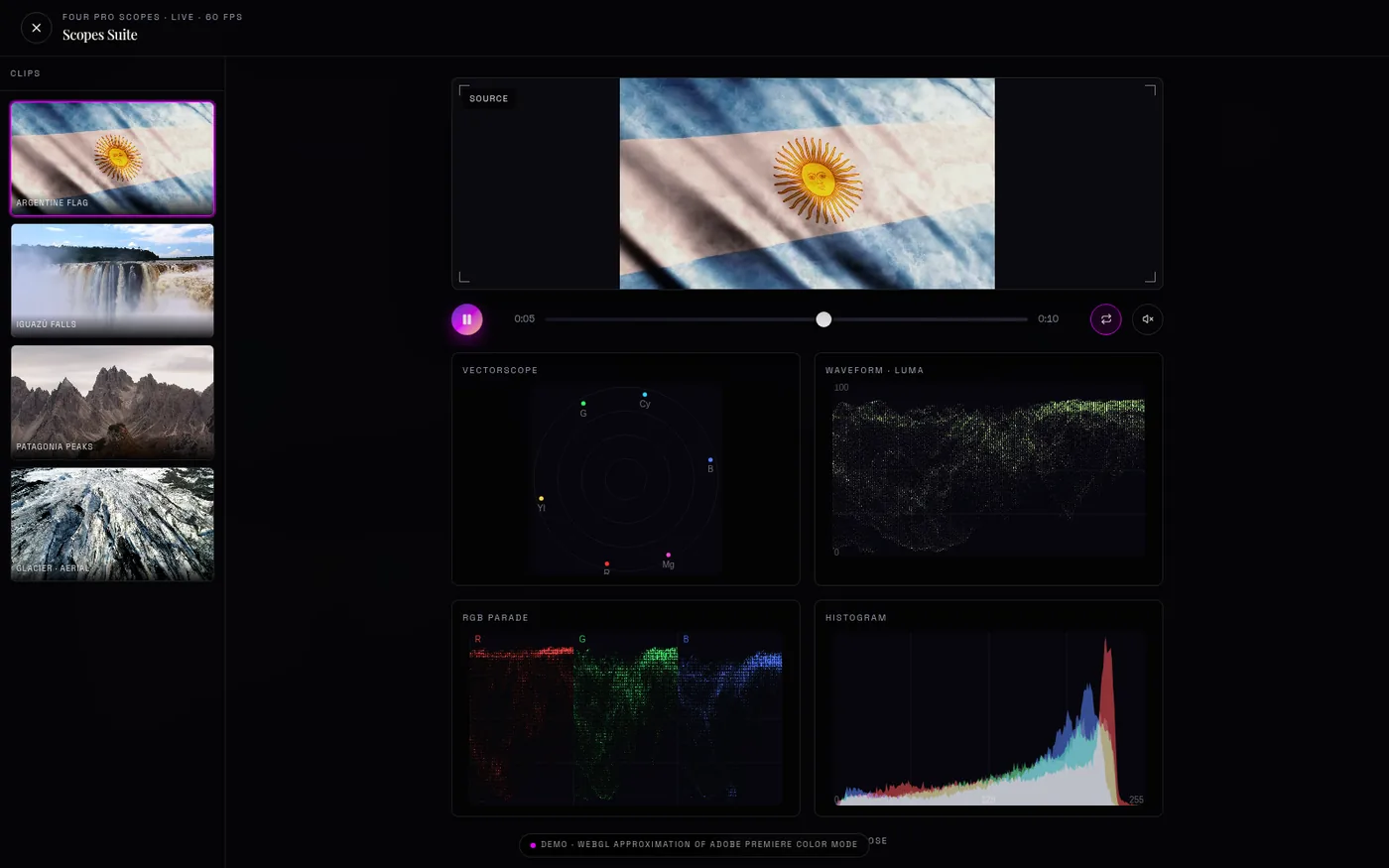Close the Scopes Suite panel
The height and width of the screenshot is (868, 1389).
[x=36, y=28]
